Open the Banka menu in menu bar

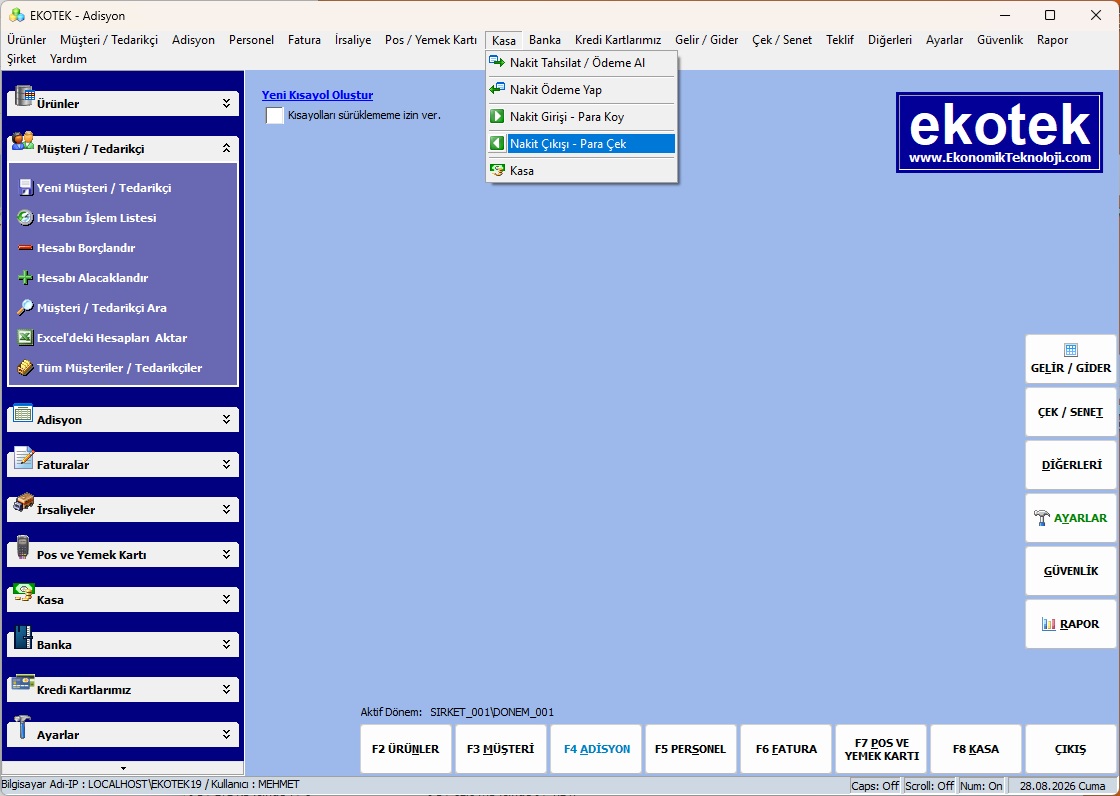click(x=544, y=40)
